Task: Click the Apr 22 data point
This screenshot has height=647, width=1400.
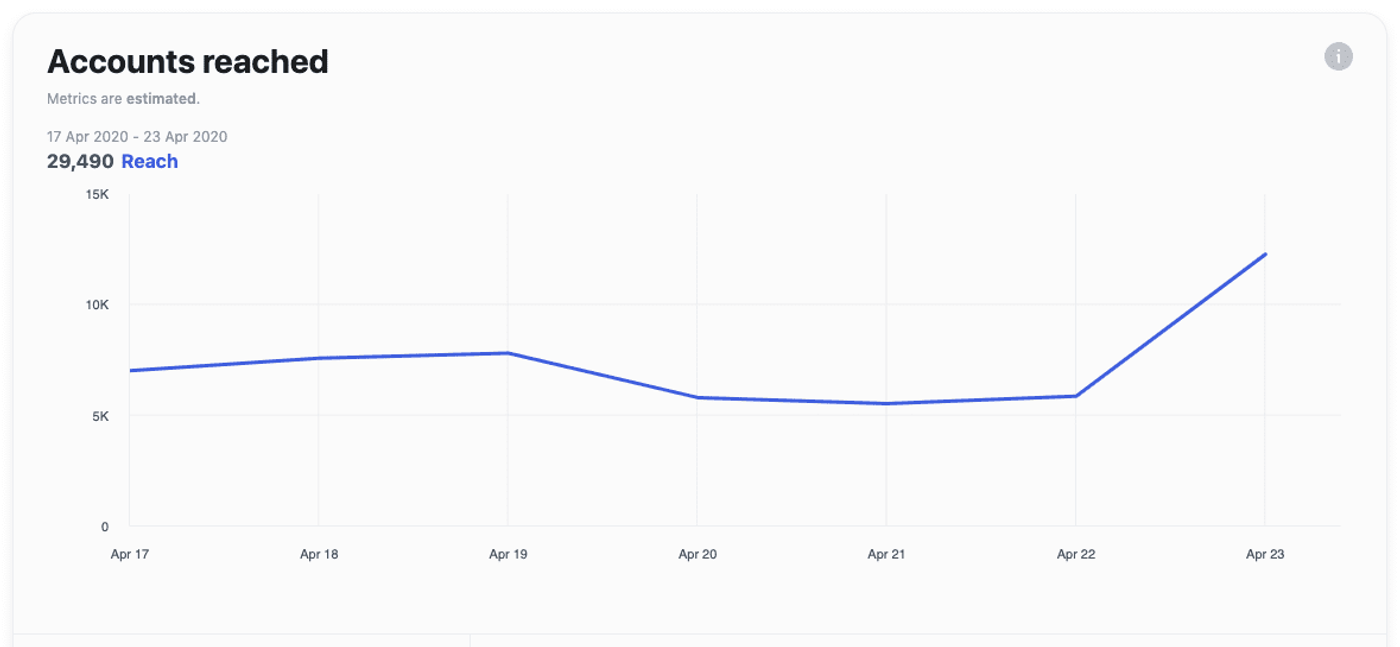Action: (1075, 395)
